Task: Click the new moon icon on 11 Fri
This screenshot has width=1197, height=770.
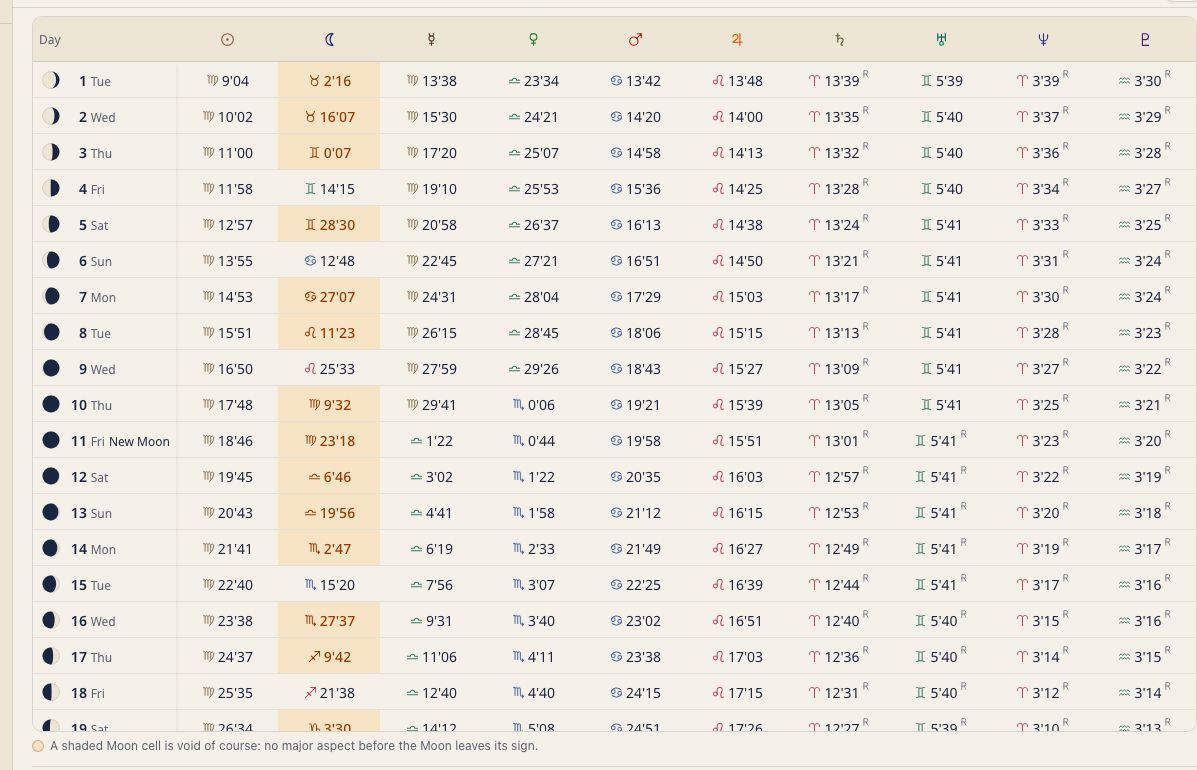Action: [x=50, y=440]
